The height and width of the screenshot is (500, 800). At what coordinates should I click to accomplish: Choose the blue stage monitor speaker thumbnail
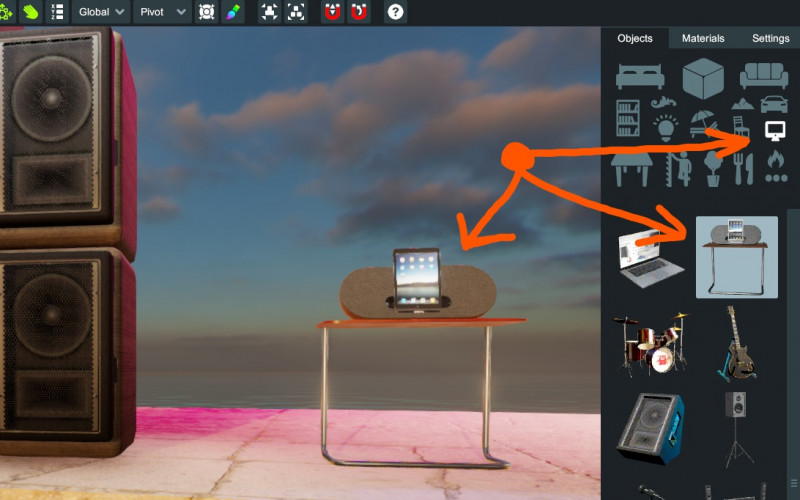[x=651, y=428]
